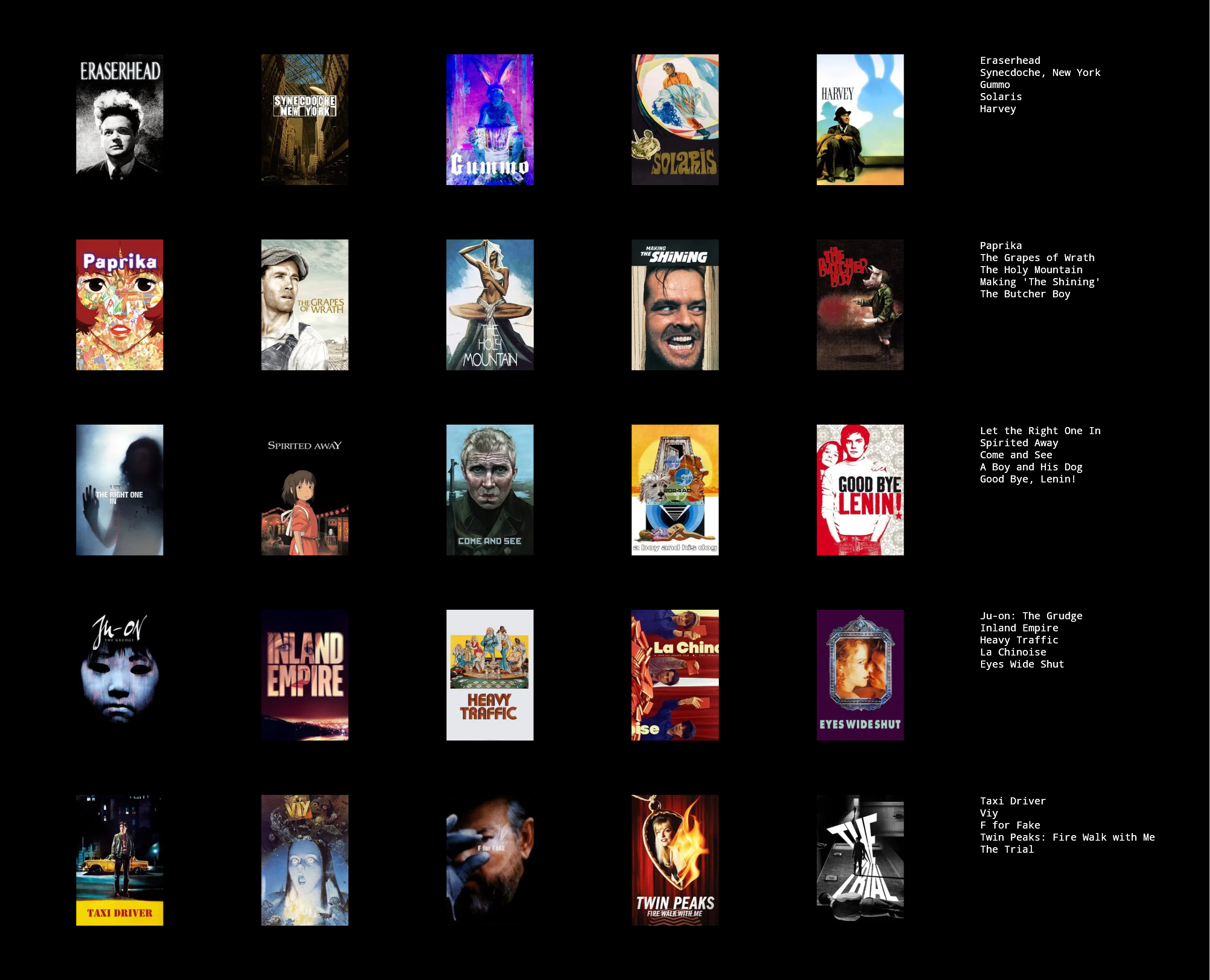The image size is (1210, 980).
Task: Select the Paprika anime poster
Action: 120,305
